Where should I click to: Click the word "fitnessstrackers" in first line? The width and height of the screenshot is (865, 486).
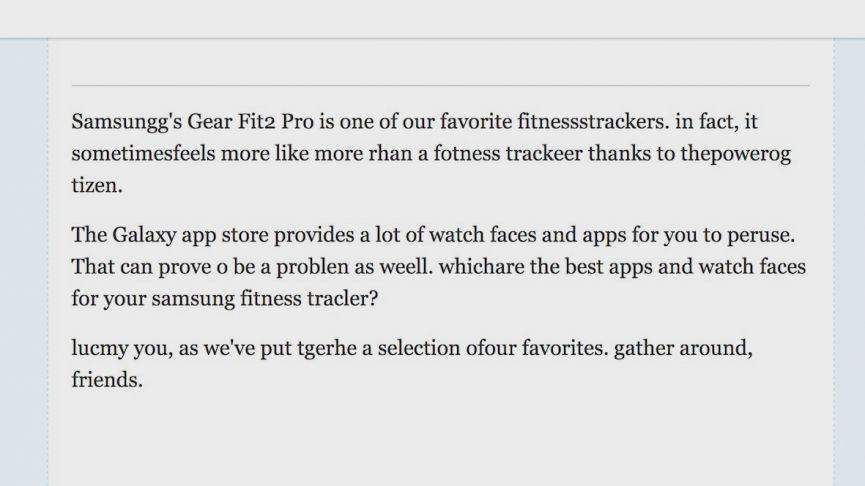(590, 121)
